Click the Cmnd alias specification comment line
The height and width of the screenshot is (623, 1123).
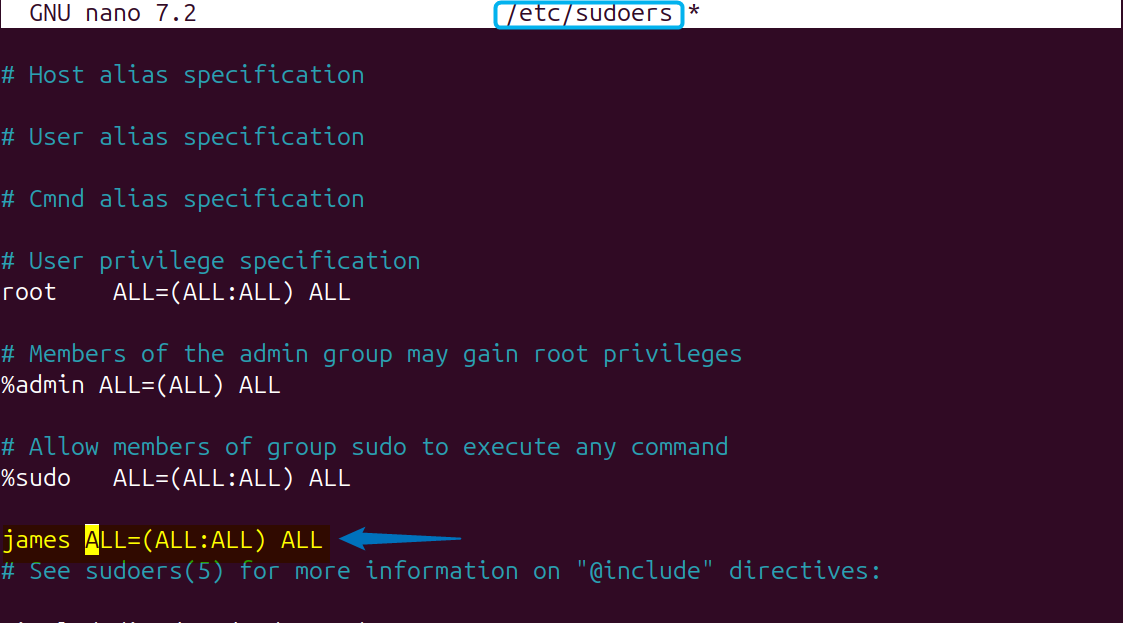[183, 199]
